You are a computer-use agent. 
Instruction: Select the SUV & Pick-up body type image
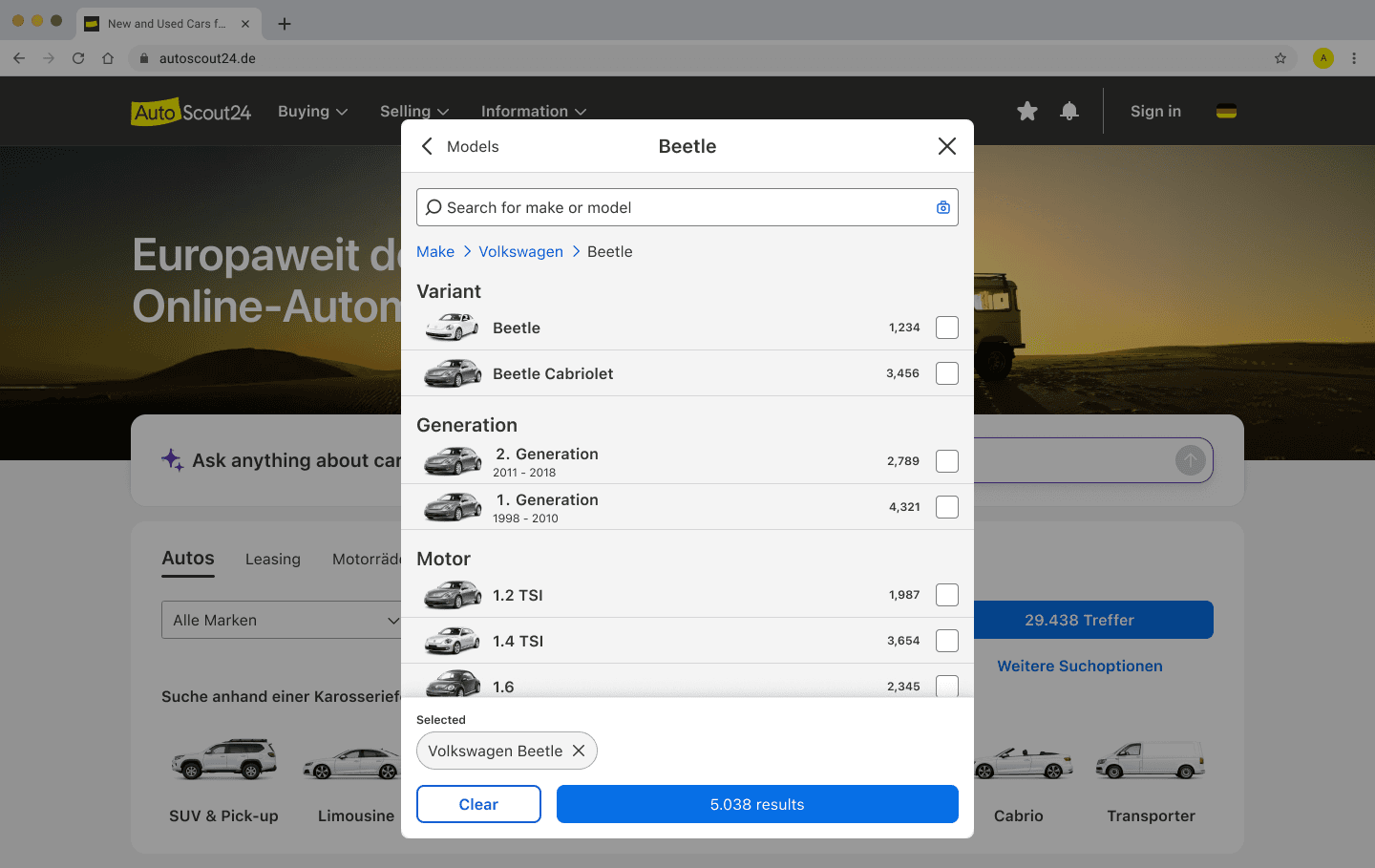click(224, 760)
